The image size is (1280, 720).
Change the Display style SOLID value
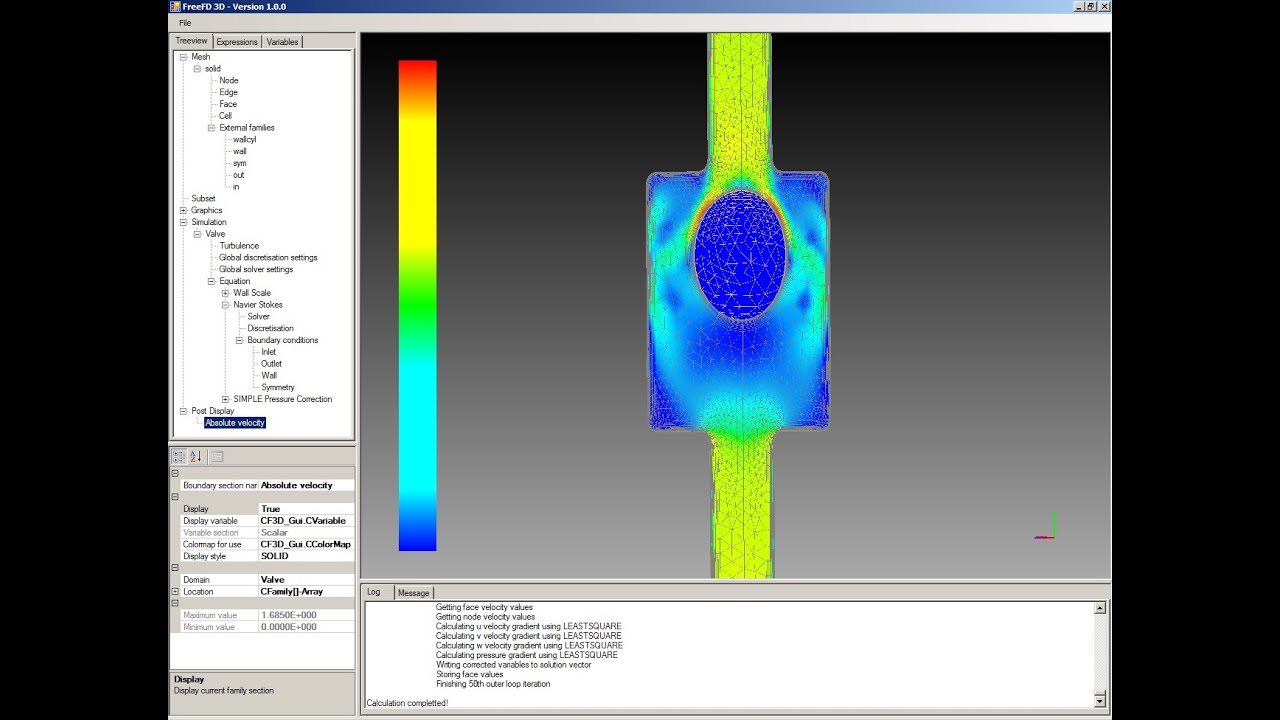(305, 556)
